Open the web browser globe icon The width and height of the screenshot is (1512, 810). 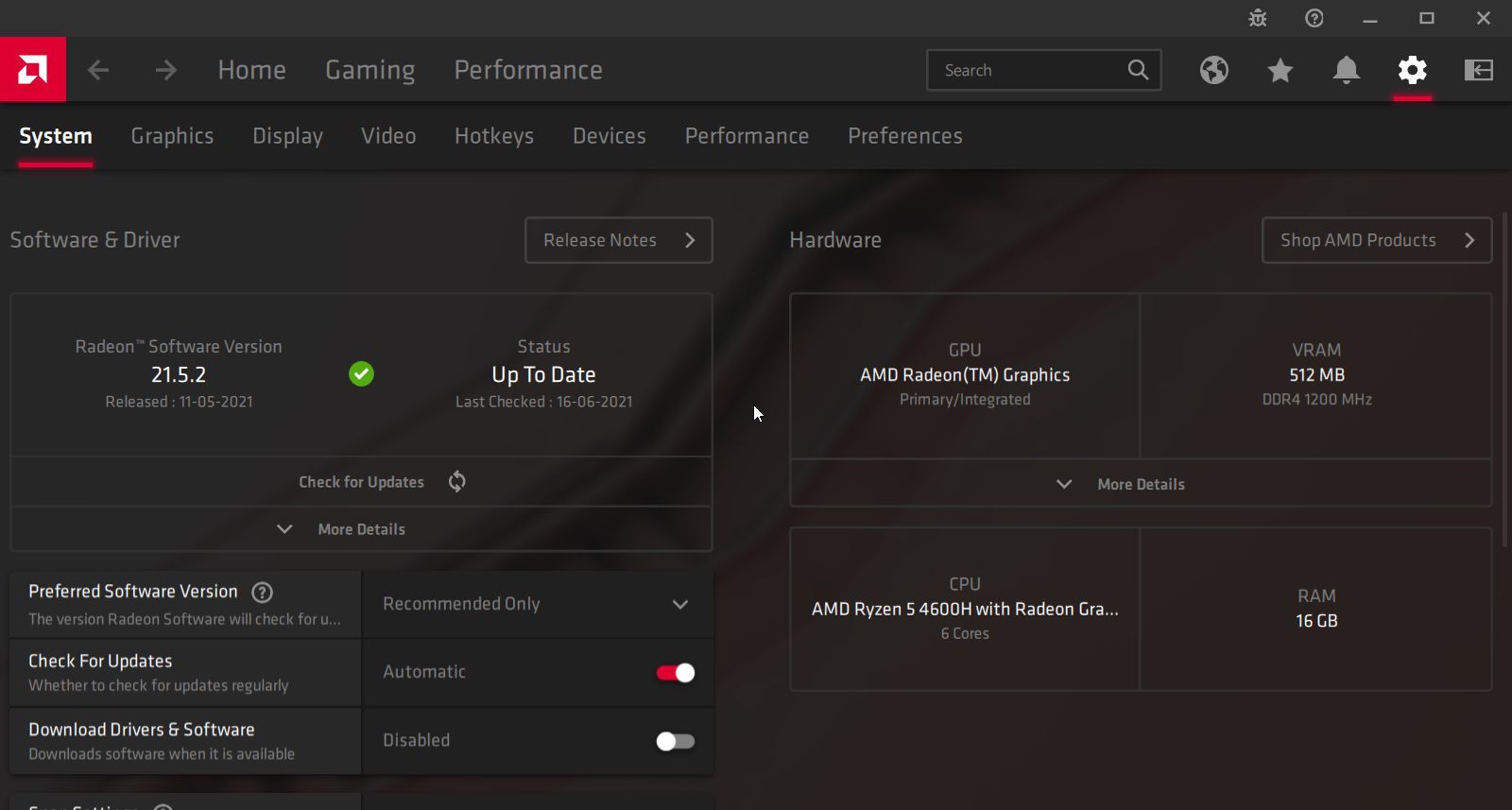point(1213,70)
